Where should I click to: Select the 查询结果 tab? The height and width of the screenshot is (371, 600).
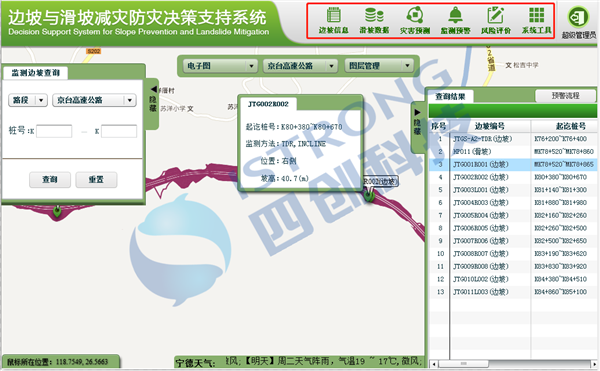coord(450,96)
